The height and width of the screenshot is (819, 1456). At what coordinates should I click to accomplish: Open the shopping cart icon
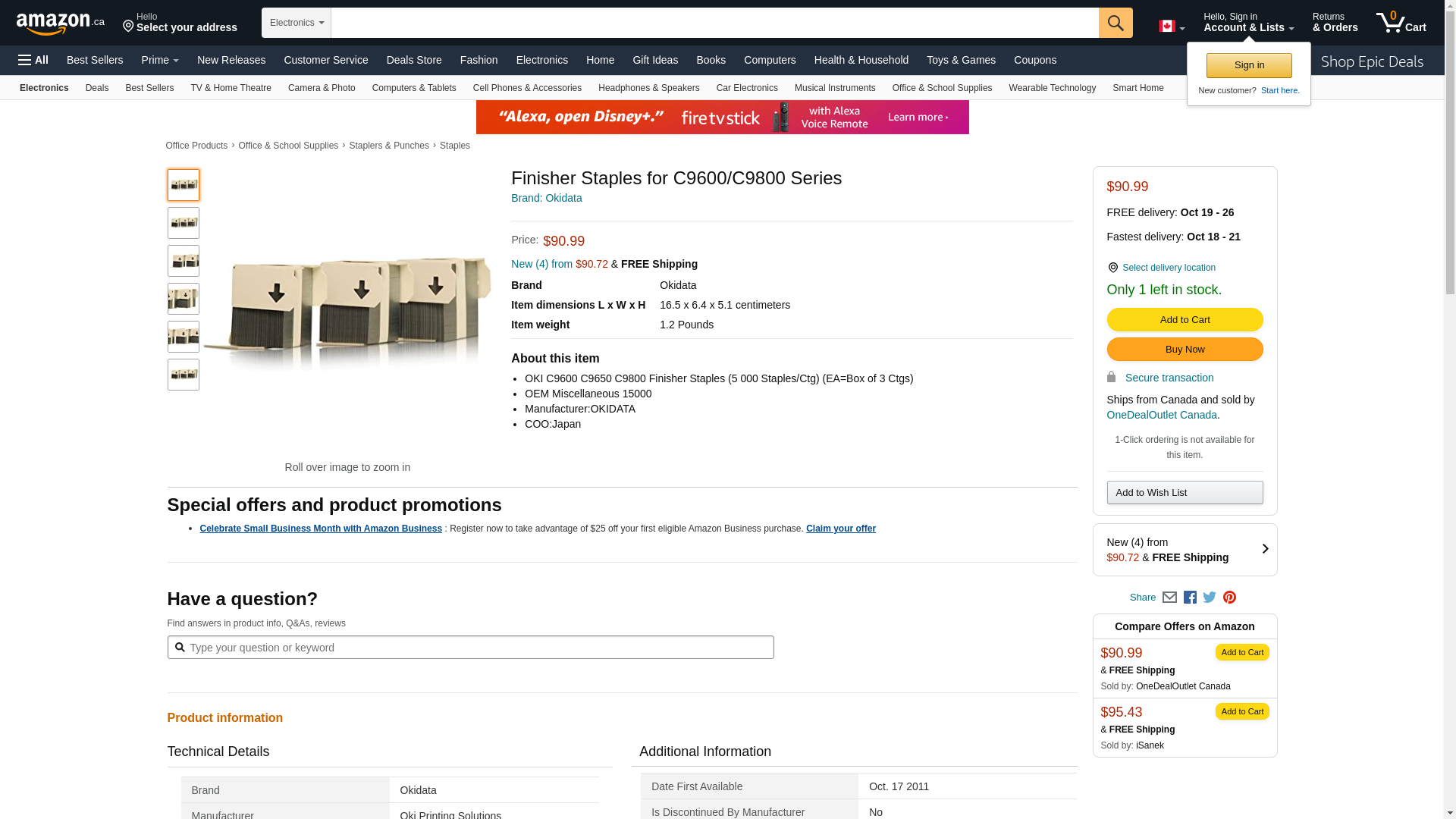click(1401, 23)
